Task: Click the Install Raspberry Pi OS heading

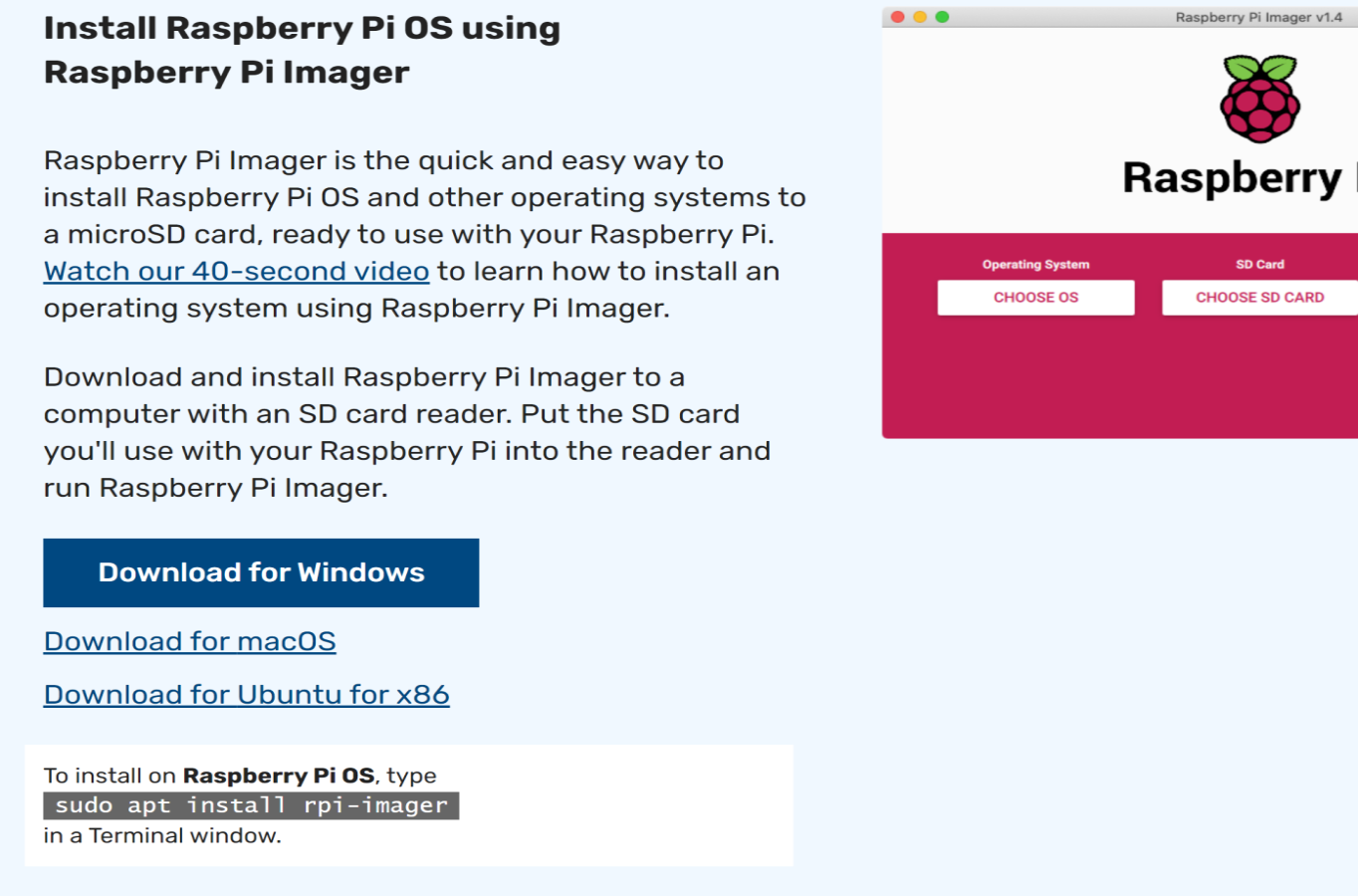Action: click(301, 28)
